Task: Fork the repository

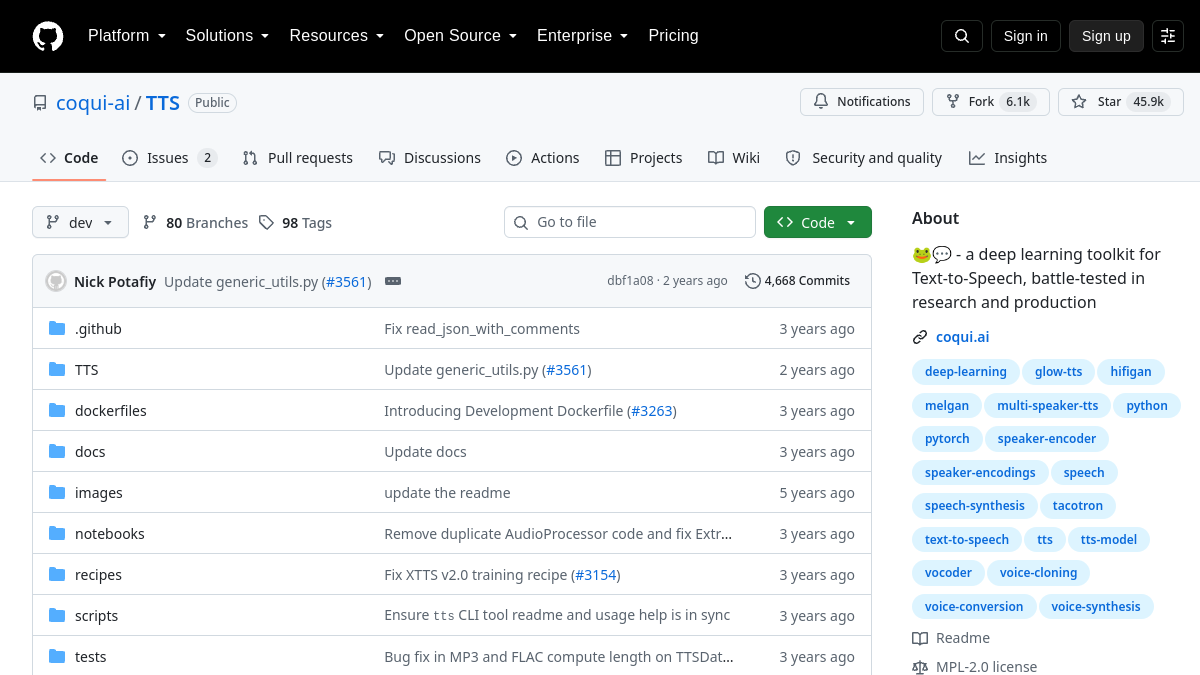Action: point(991,102)
